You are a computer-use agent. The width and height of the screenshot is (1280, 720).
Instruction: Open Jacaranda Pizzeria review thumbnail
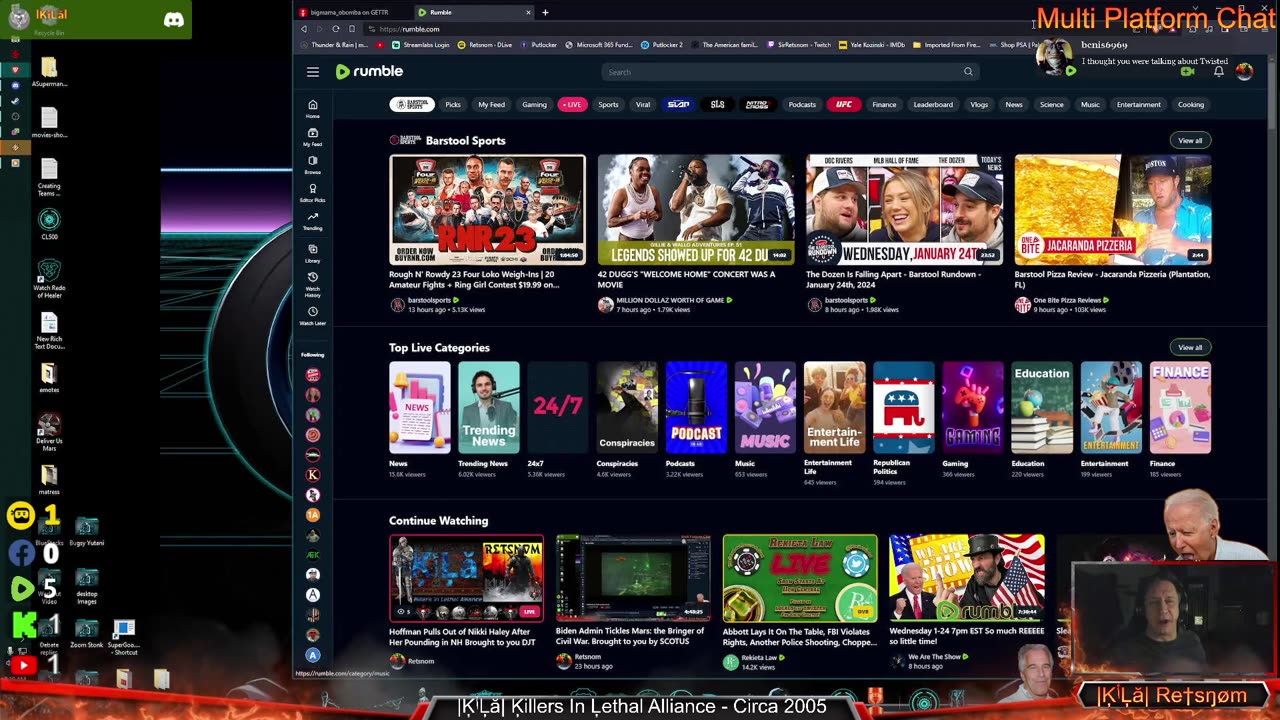point(1113,209)
